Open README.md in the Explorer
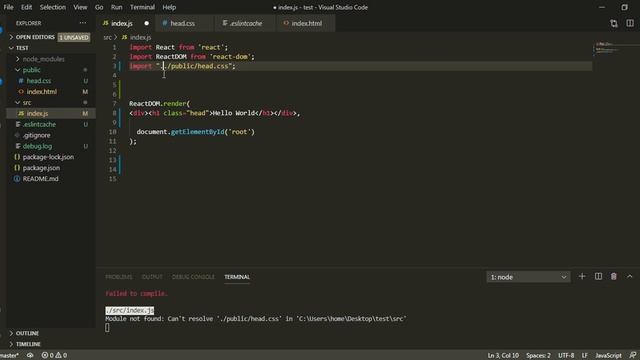640x360 pixels. 40,179
